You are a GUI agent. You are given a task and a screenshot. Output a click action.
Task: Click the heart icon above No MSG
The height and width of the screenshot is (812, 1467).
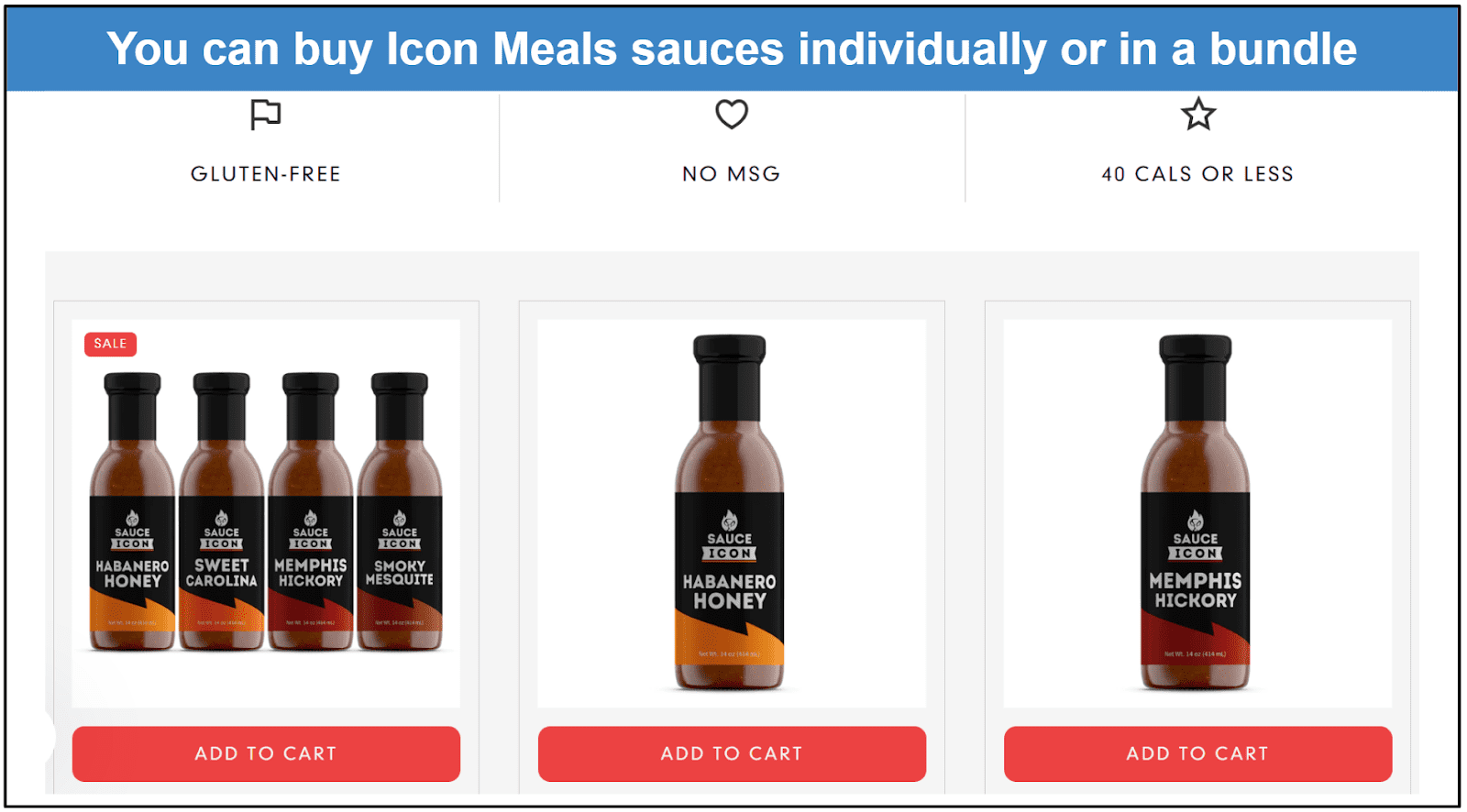tap(732, 115)
